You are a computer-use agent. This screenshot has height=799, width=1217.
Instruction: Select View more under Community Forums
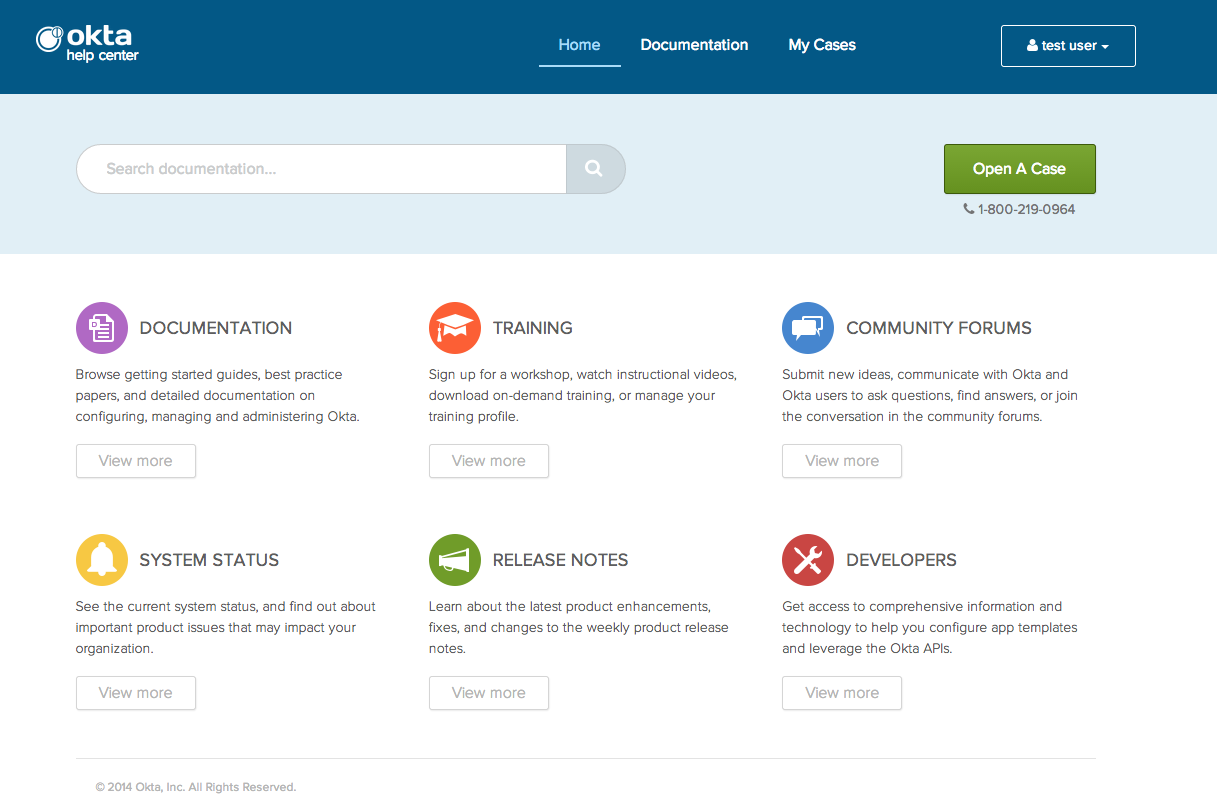pos(842,461)
